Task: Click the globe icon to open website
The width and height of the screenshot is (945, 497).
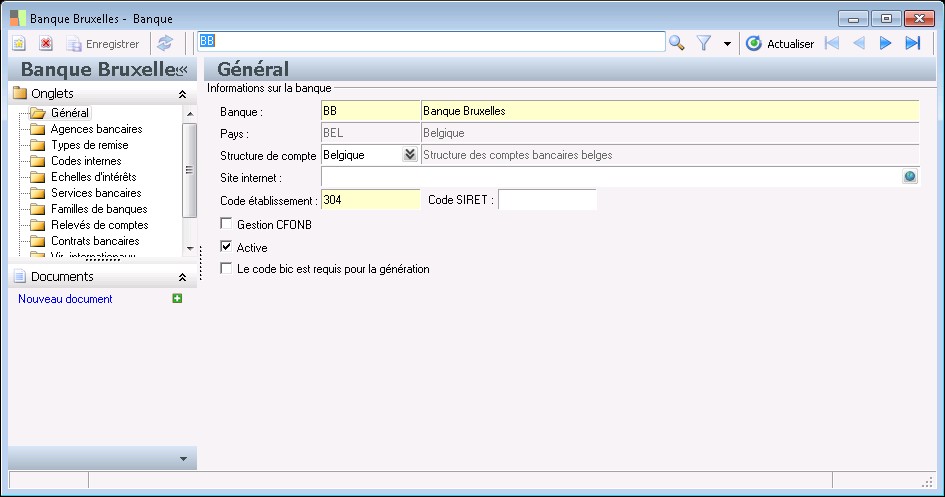Action: pyautogui.click(x=910, y=176)
